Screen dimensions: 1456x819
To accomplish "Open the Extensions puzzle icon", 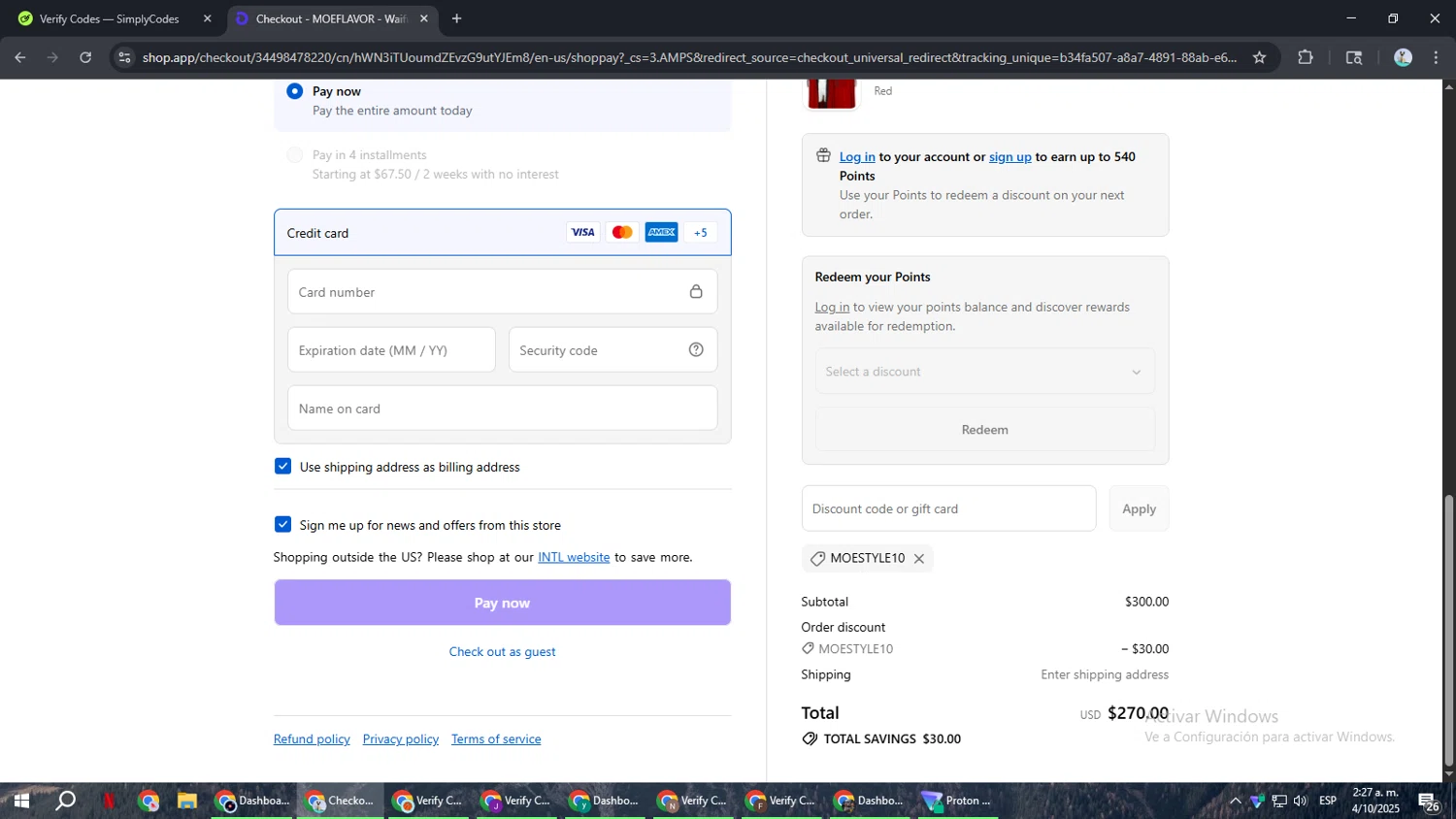I will pos(1306,57).
